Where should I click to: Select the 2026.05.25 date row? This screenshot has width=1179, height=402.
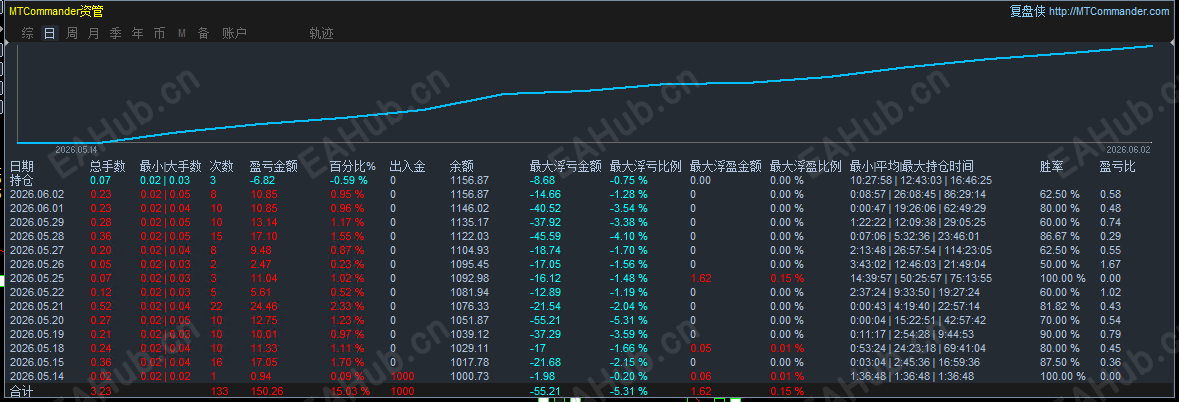click(x=590, y=278)
